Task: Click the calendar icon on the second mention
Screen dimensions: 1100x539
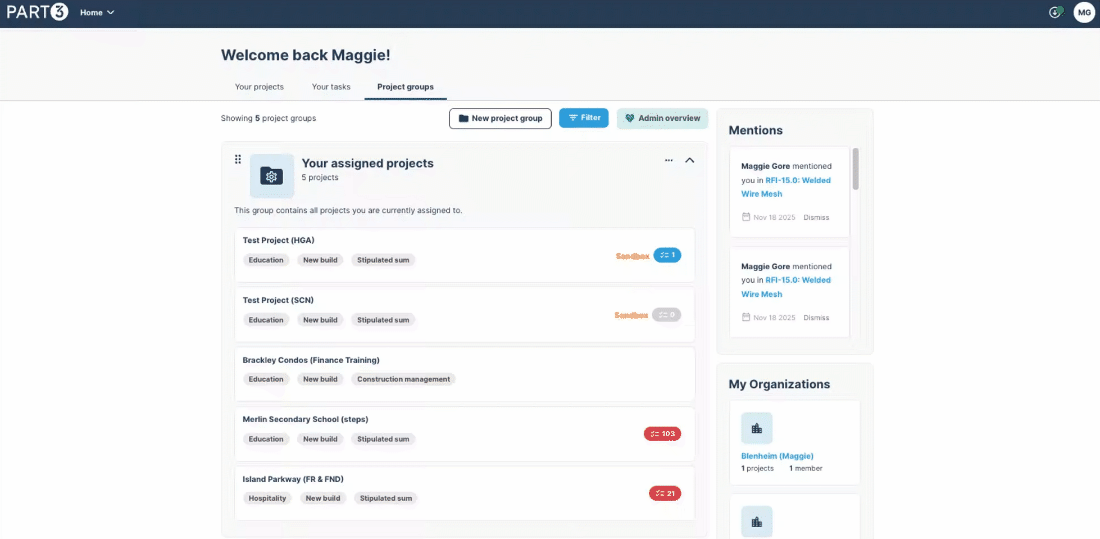Action: tap(746, 318)
